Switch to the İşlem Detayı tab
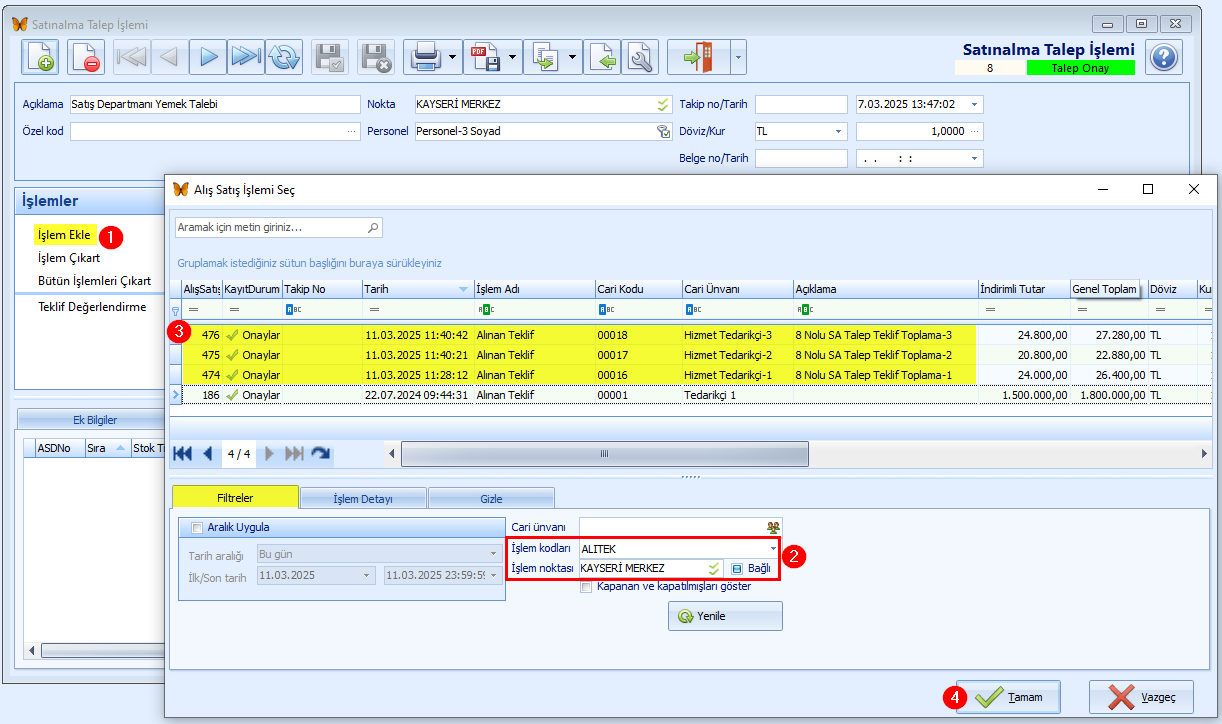The width and height of the screenshot is (1222, 724). [363, 498]
